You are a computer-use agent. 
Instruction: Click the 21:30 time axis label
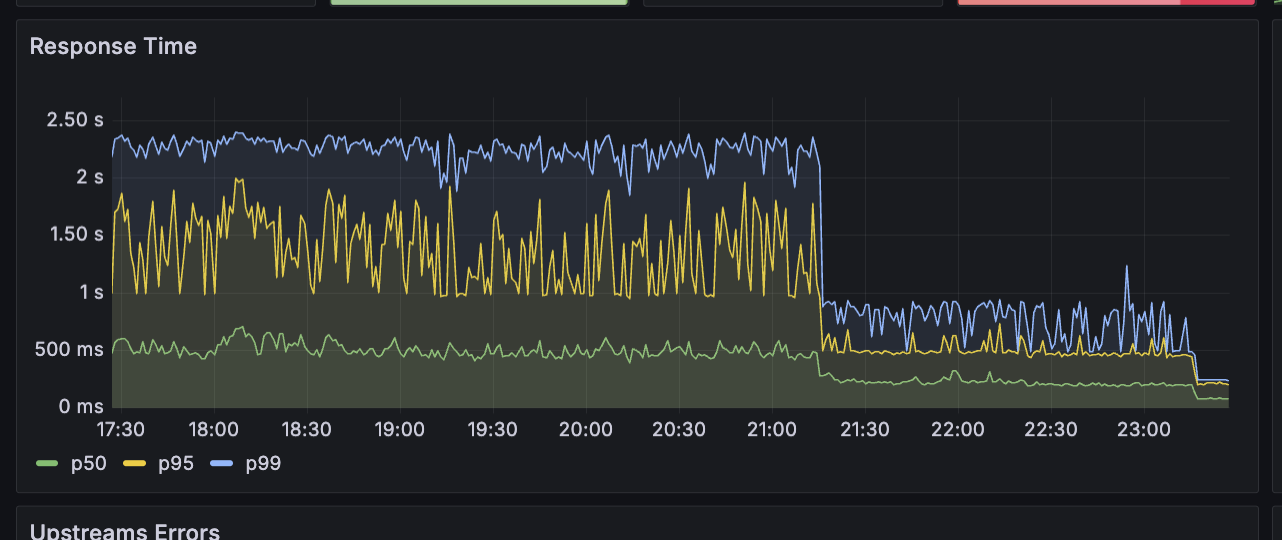tap(864, 429)
